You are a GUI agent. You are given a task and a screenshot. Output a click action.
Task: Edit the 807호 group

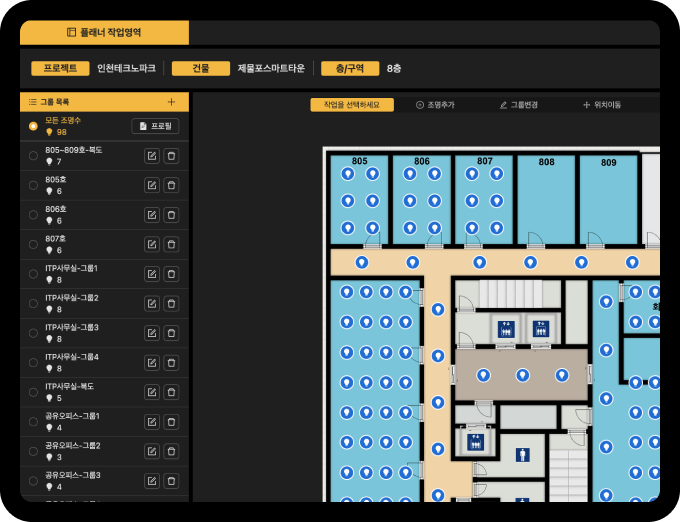pos(152,244)
